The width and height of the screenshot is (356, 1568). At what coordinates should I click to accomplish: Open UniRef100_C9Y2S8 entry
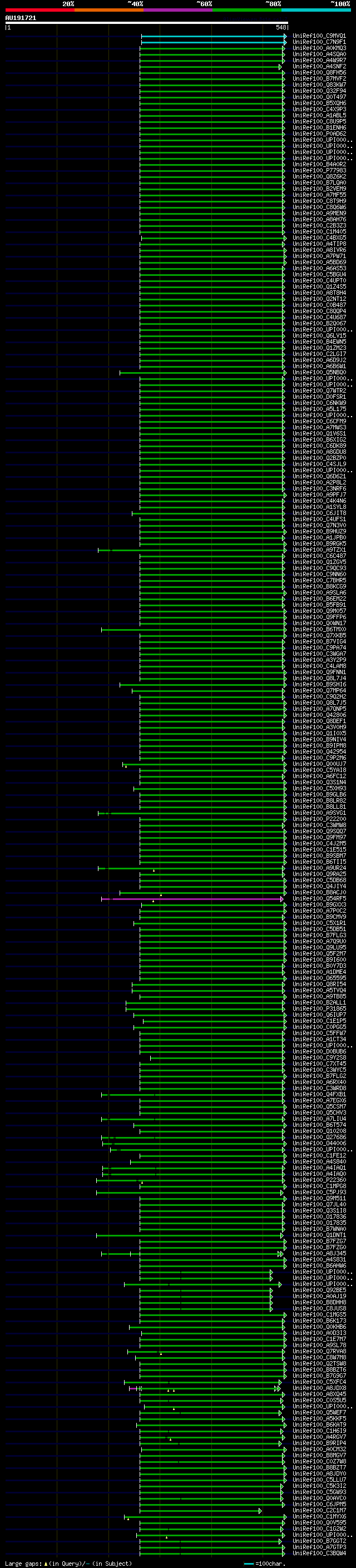[x=319, y=1057]
